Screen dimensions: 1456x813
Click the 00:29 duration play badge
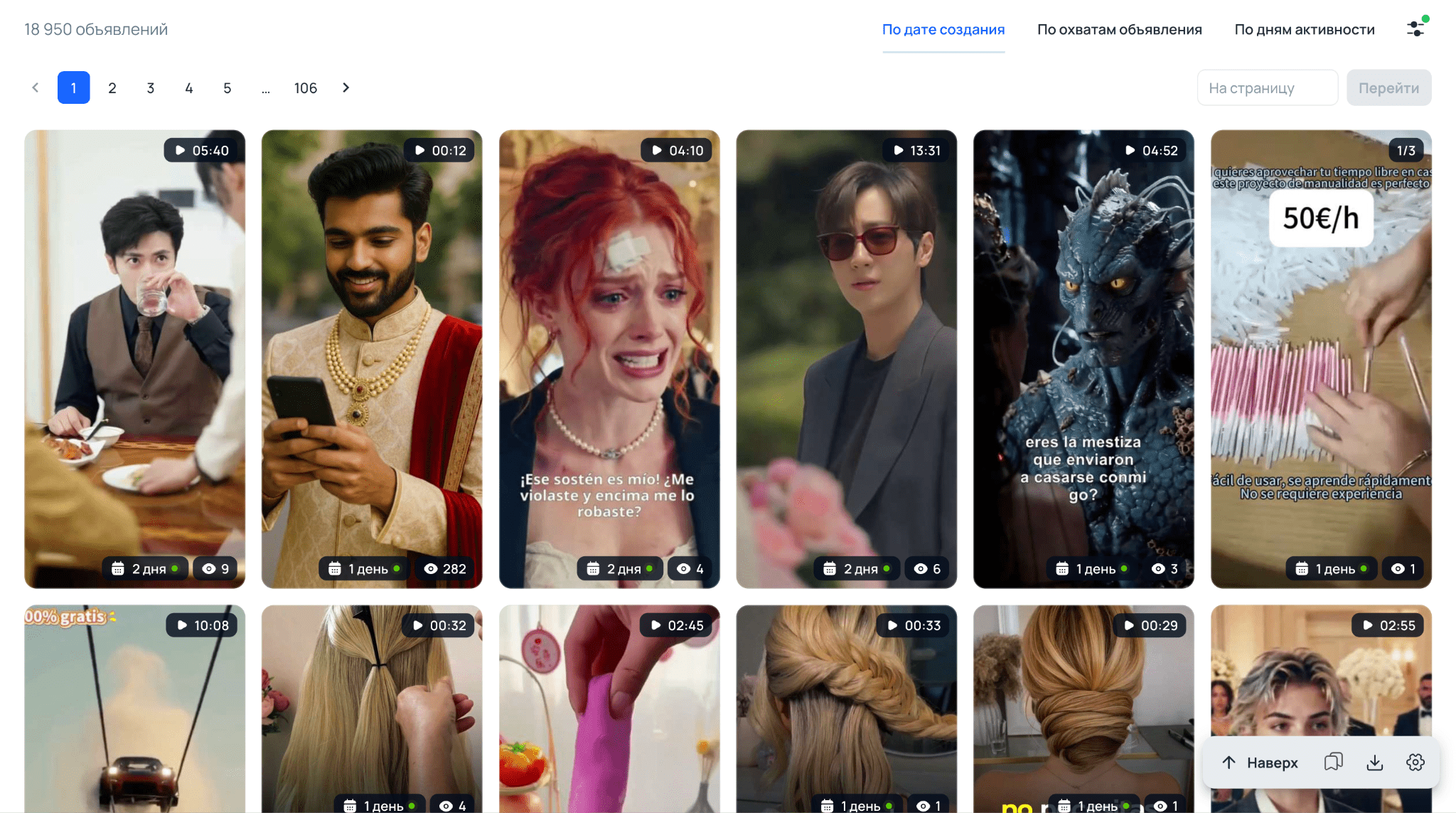coord(1150,625)
